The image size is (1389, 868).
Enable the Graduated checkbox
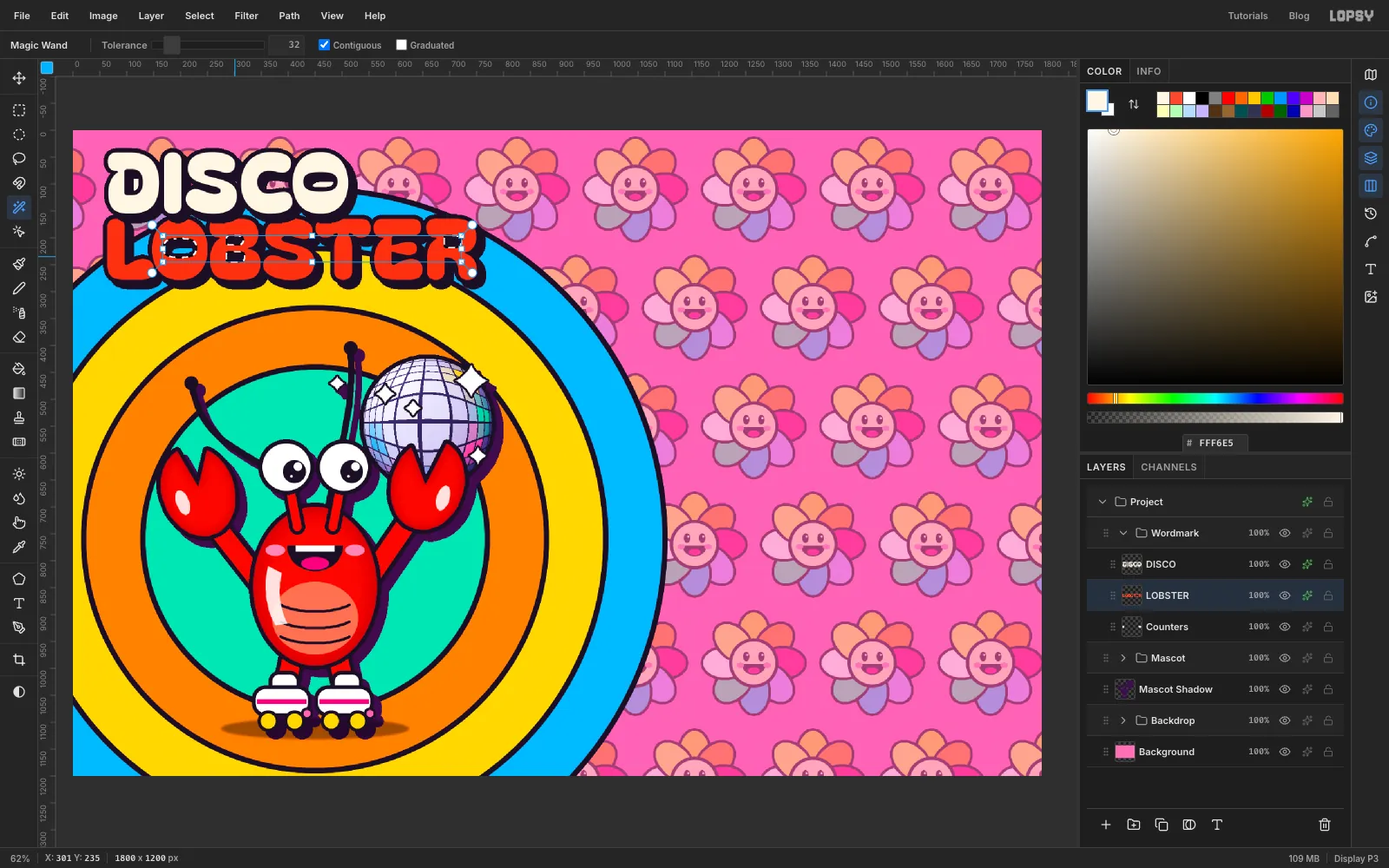click(x=401, y=45)
